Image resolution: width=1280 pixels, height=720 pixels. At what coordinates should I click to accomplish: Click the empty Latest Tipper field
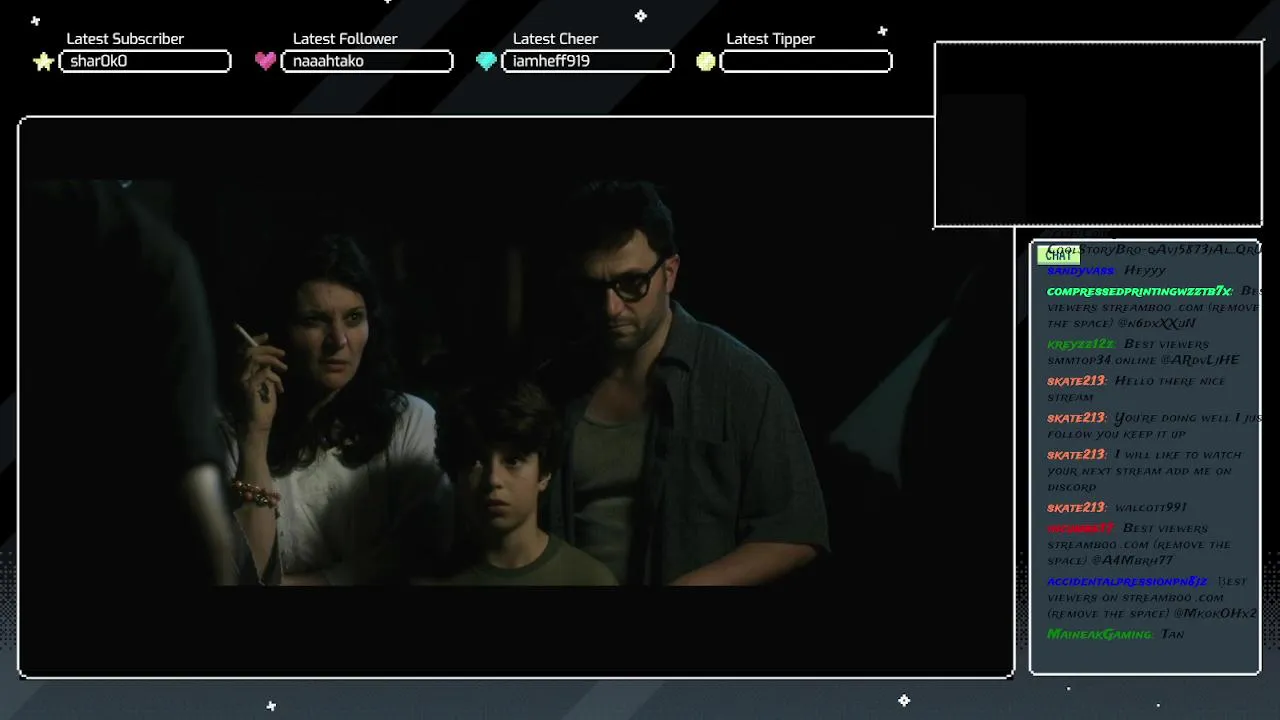click(x=806, y=61)
